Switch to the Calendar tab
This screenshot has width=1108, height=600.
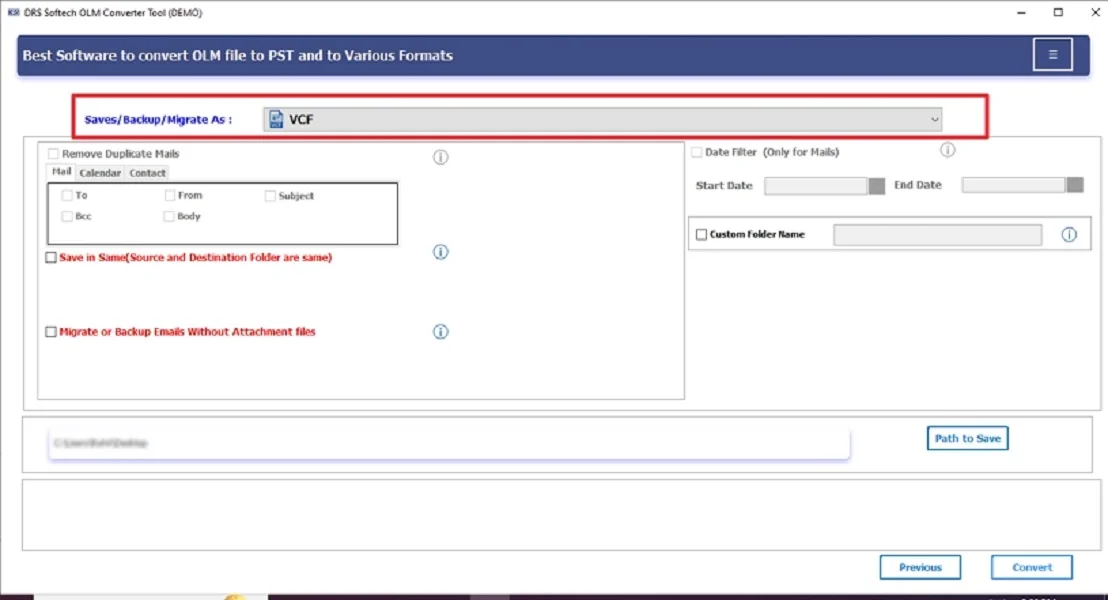[100, 172]
